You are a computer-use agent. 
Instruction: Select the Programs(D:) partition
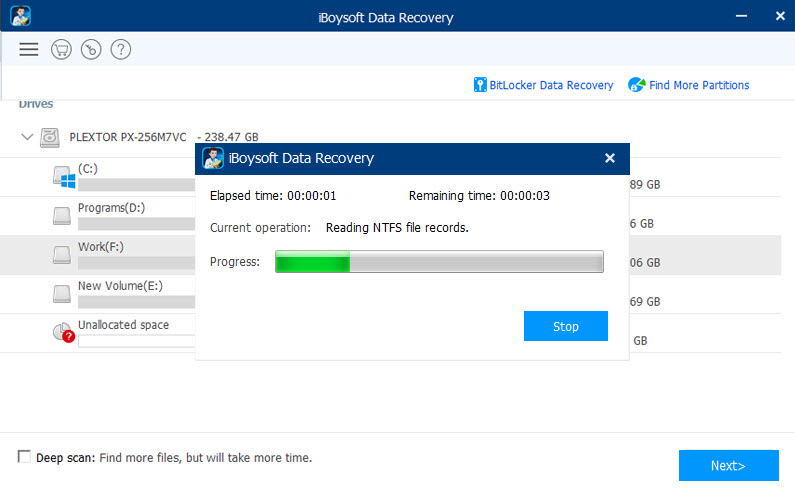(x=111, y=208)
